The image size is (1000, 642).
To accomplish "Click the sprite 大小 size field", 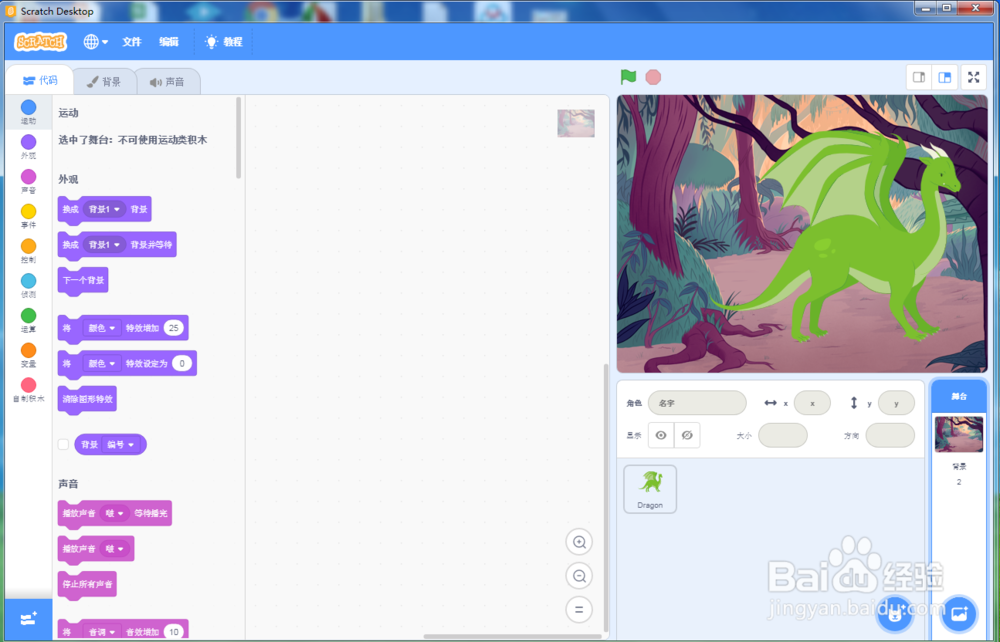I will click(783, 435).
